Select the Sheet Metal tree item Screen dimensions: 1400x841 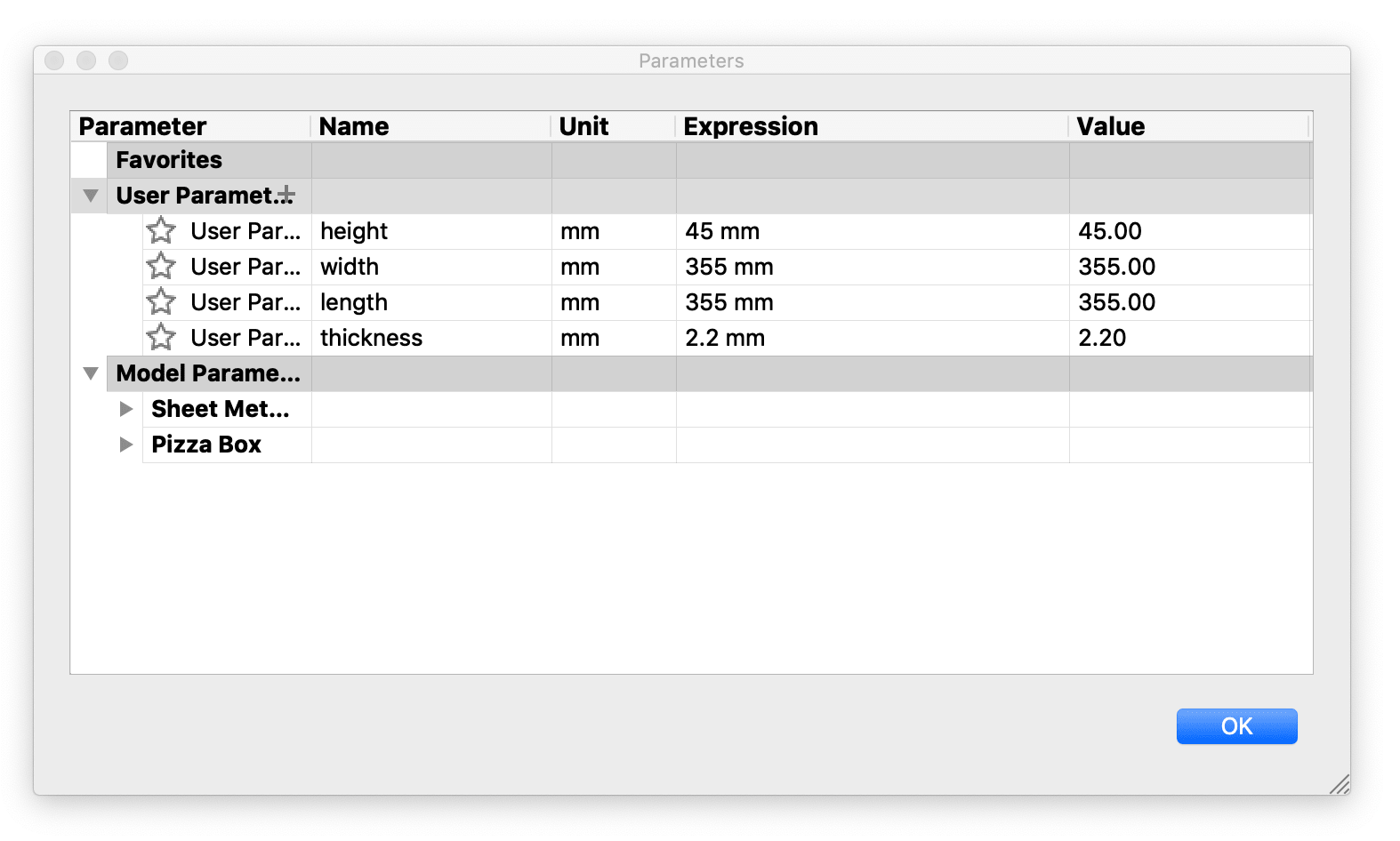pos(221,409)
